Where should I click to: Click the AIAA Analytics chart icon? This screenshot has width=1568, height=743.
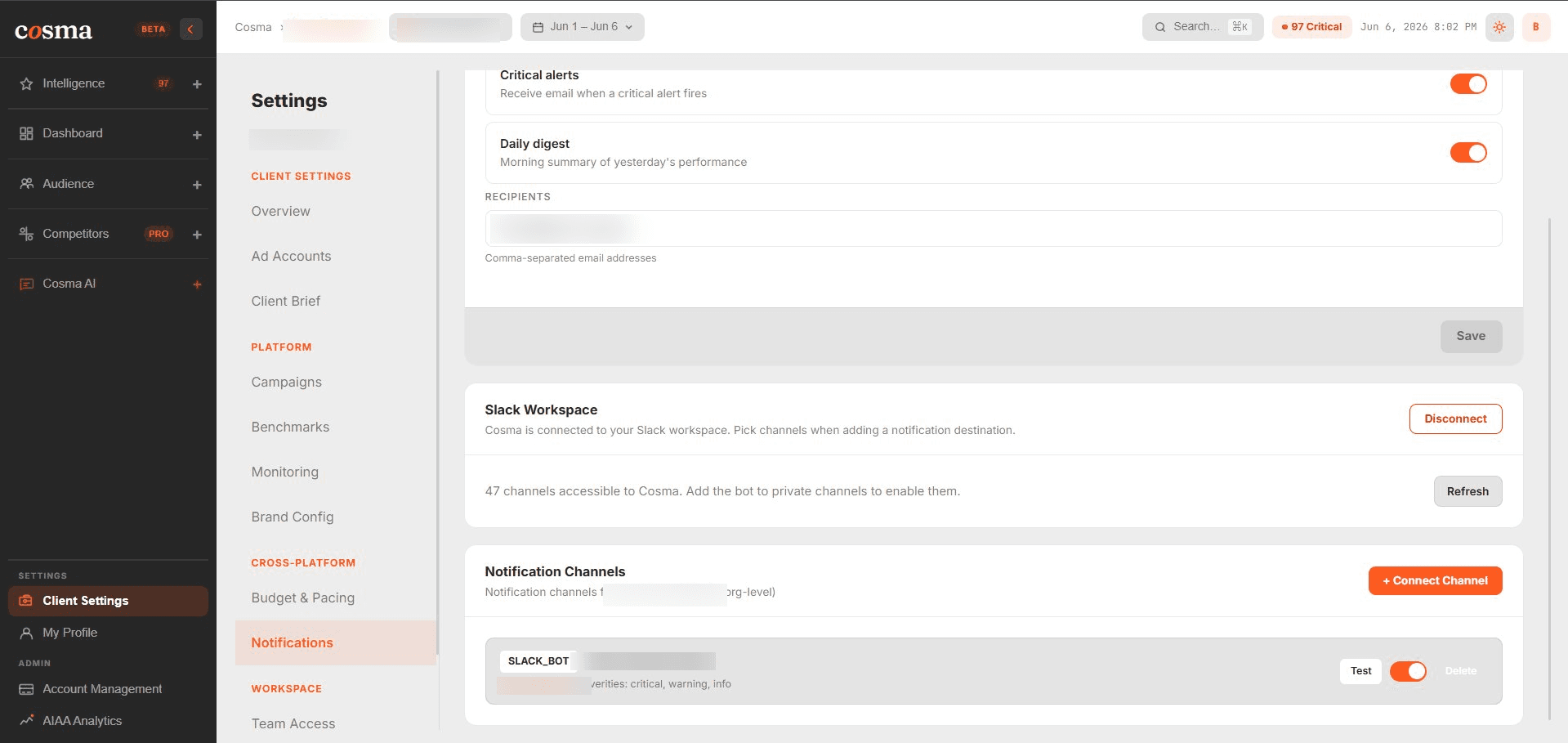(26, 720)
